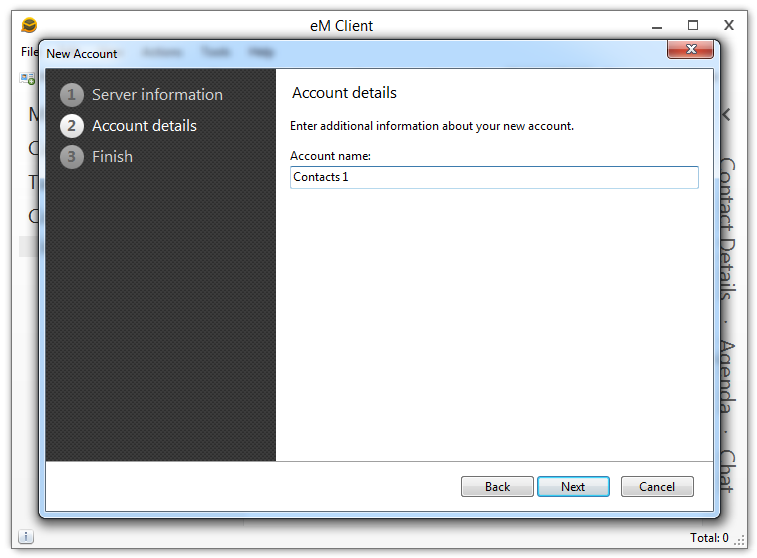Open the Chat sidebar tab
757x558 pixels.
point(728,471)
